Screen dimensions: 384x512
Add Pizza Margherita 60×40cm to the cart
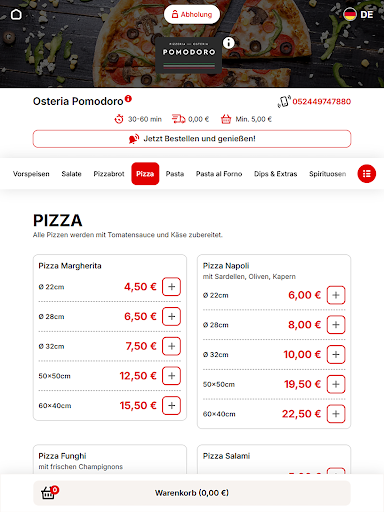tap(171, 405)
